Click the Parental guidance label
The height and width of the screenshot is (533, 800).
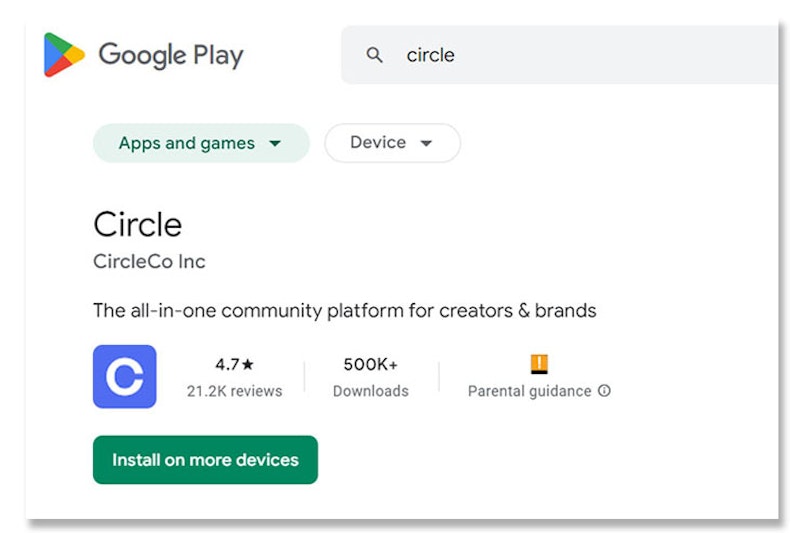[530, 391]
